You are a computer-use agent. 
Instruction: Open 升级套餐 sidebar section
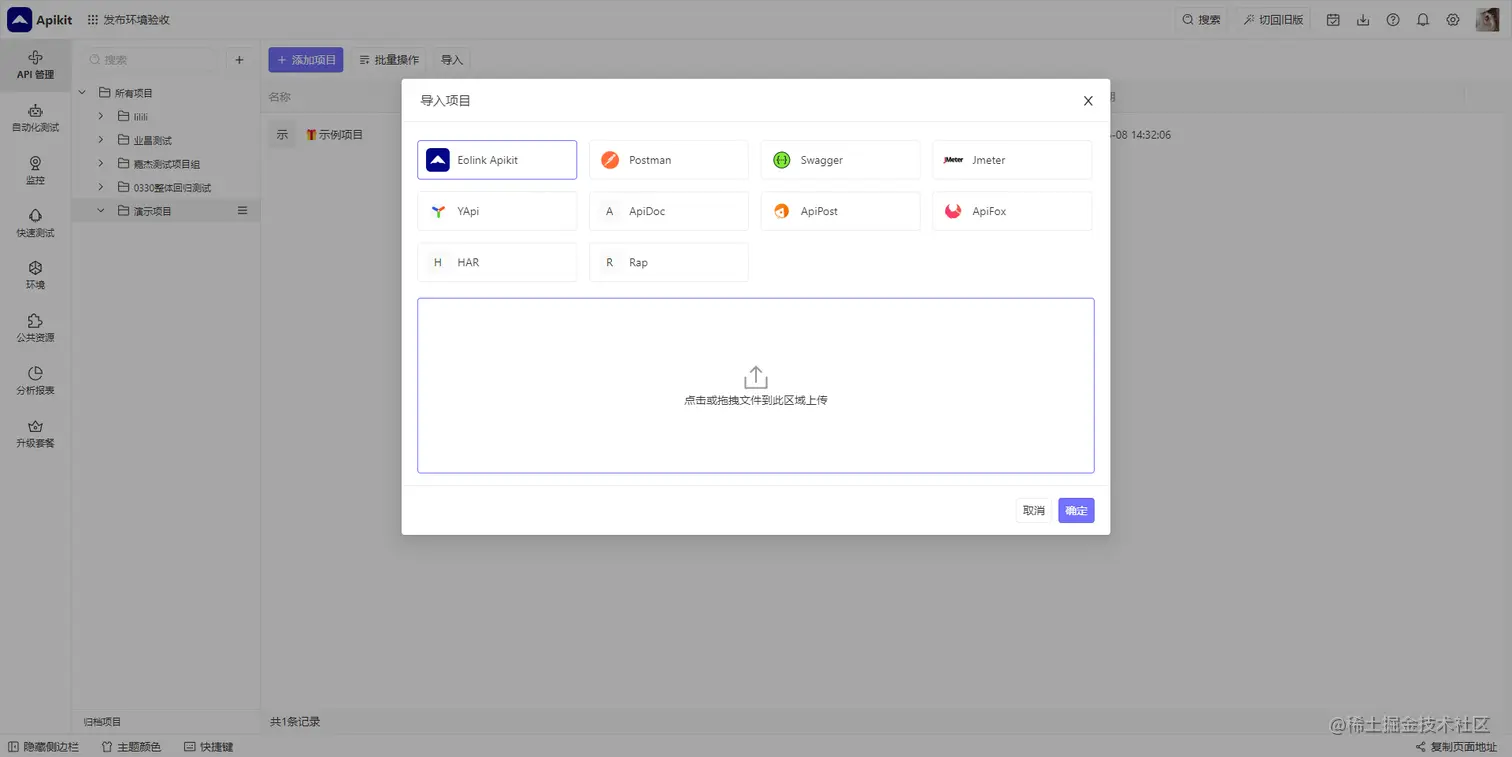[35, 433]
